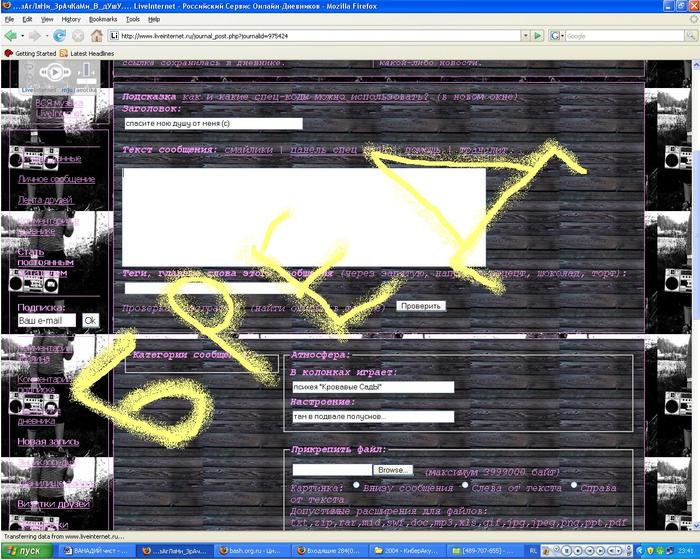Select 'Внизу сообщения' picture position radio

tap(356, 485)
